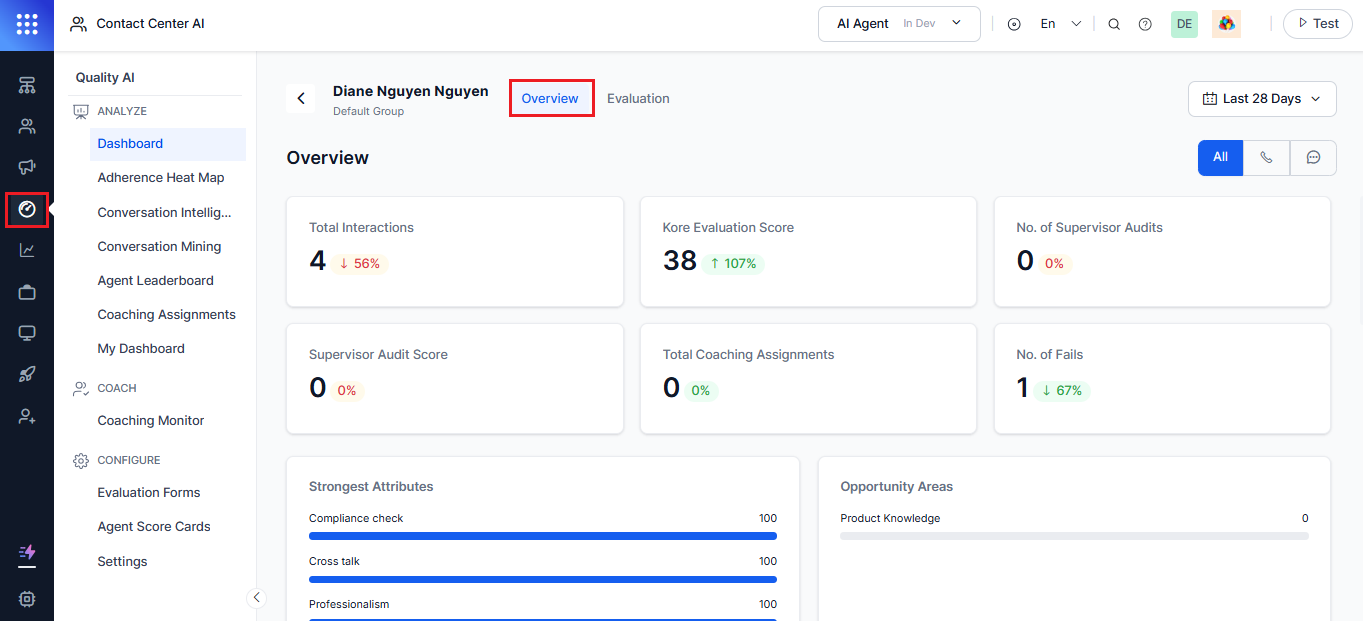This screenshot has width=1363, height=621.
Task: Click the add-user icon in the sidebar
Action: click(27, 415)
